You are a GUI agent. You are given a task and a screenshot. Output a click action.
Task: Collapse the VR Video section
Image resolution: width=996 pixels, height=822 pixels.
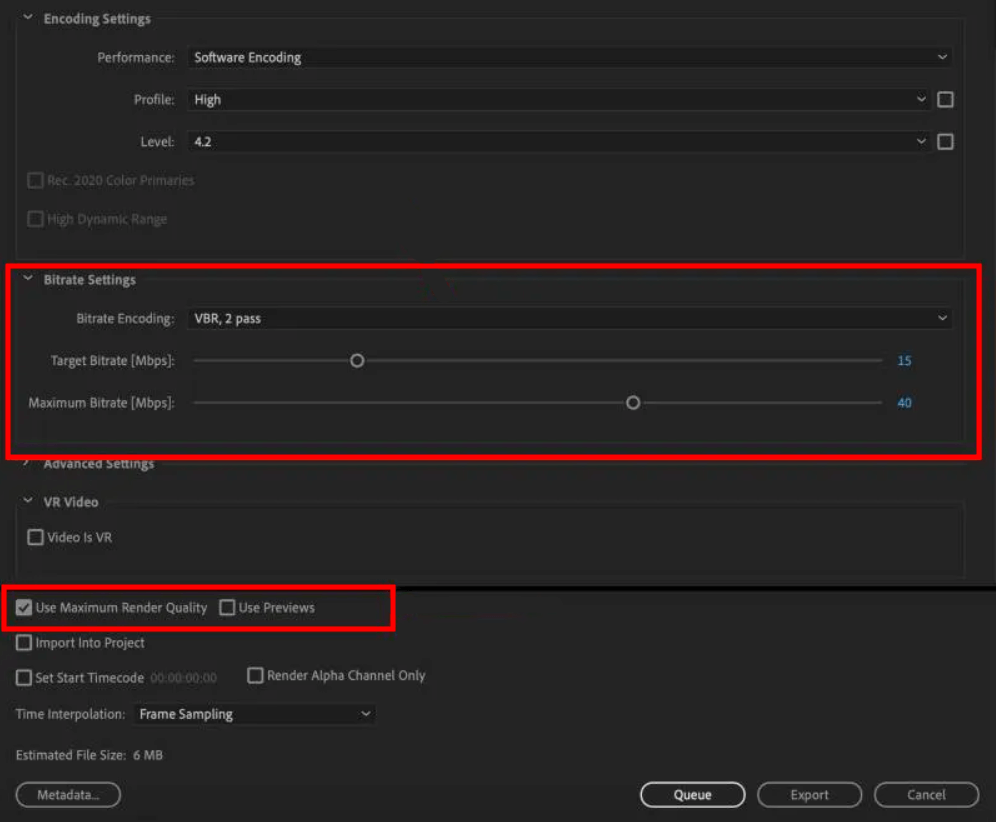click(28, 502)
